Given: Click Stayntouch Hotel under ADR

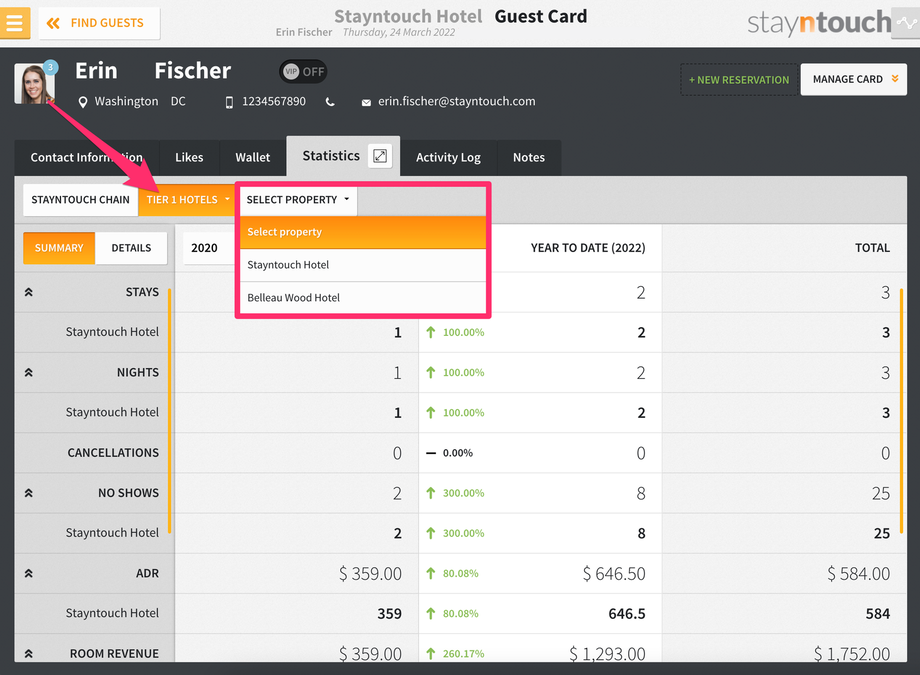Looking at the screenshot, I should [112, 613].
